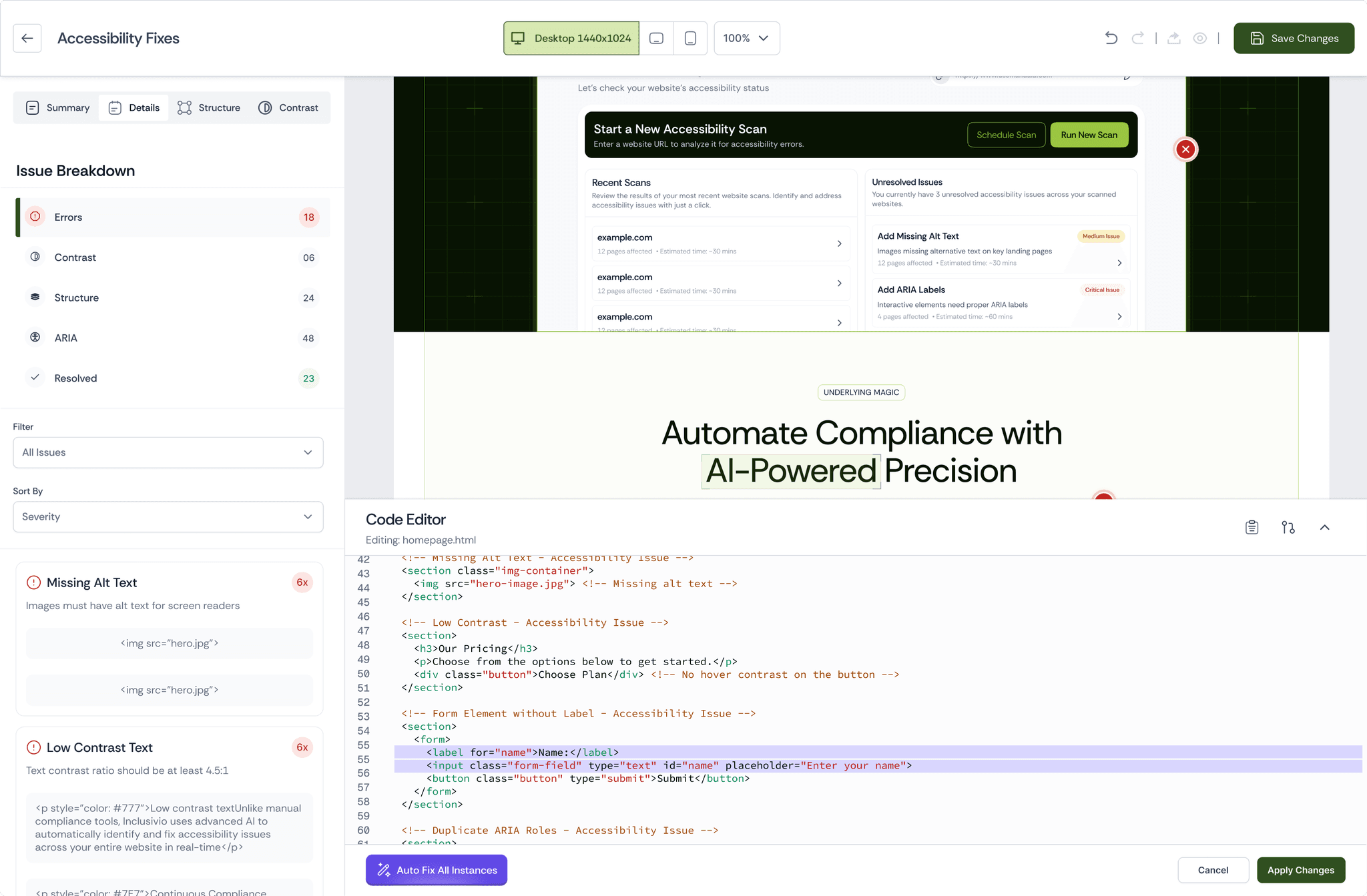Toggle the preview eye icon
The width and height of the screenshot is (1367, 896).
[x=1199, y=38]
